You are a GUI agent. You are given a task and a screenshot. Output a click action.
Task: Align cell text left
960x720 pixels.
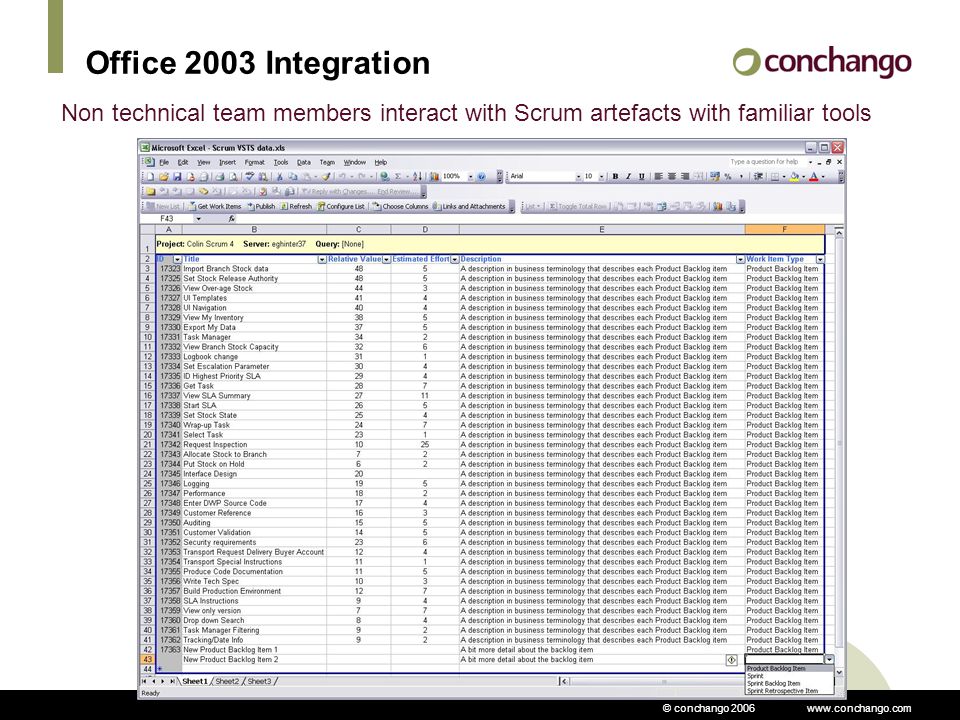point(659,176)
